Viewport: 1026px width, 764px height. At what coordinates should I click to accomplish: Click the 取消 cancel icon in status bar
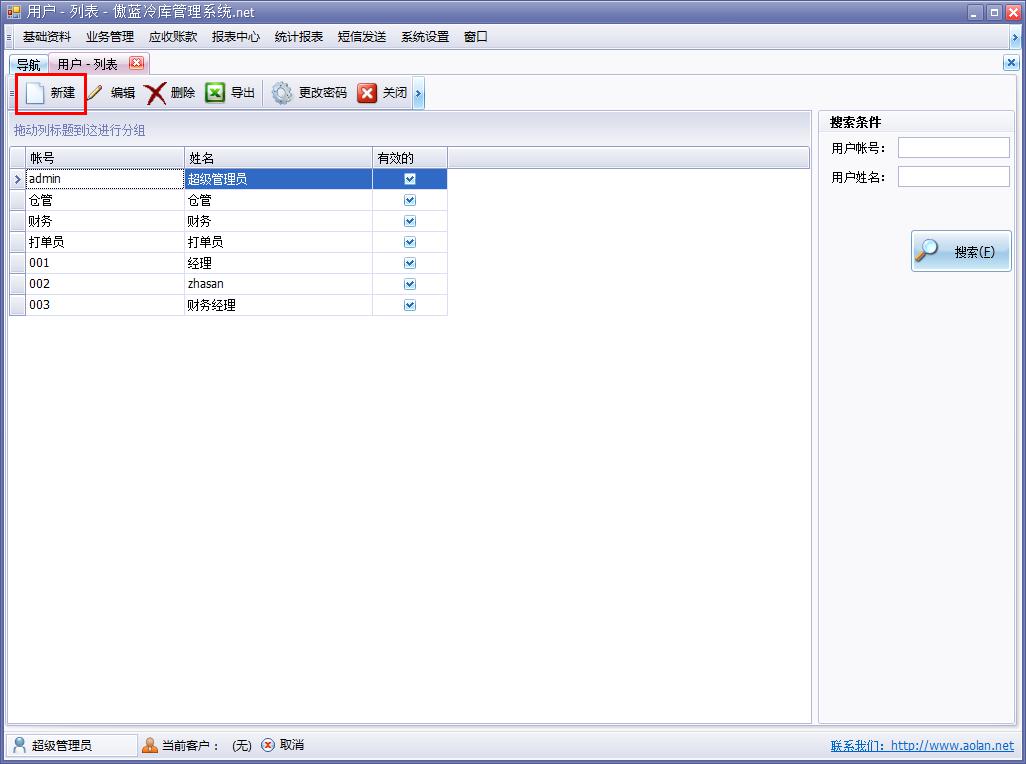(268, 745)
